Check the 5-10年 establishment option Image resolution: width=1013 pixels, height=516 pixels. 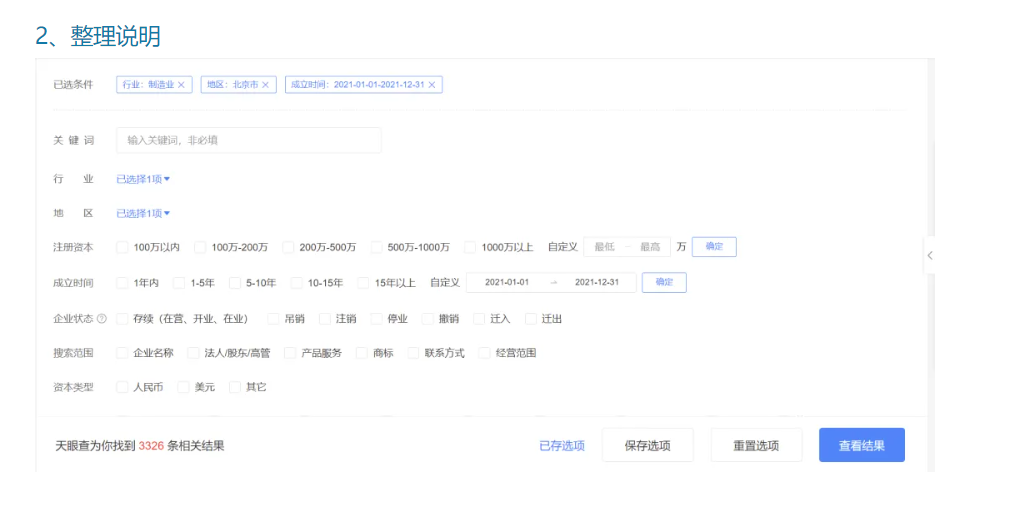tap(235, 283)
